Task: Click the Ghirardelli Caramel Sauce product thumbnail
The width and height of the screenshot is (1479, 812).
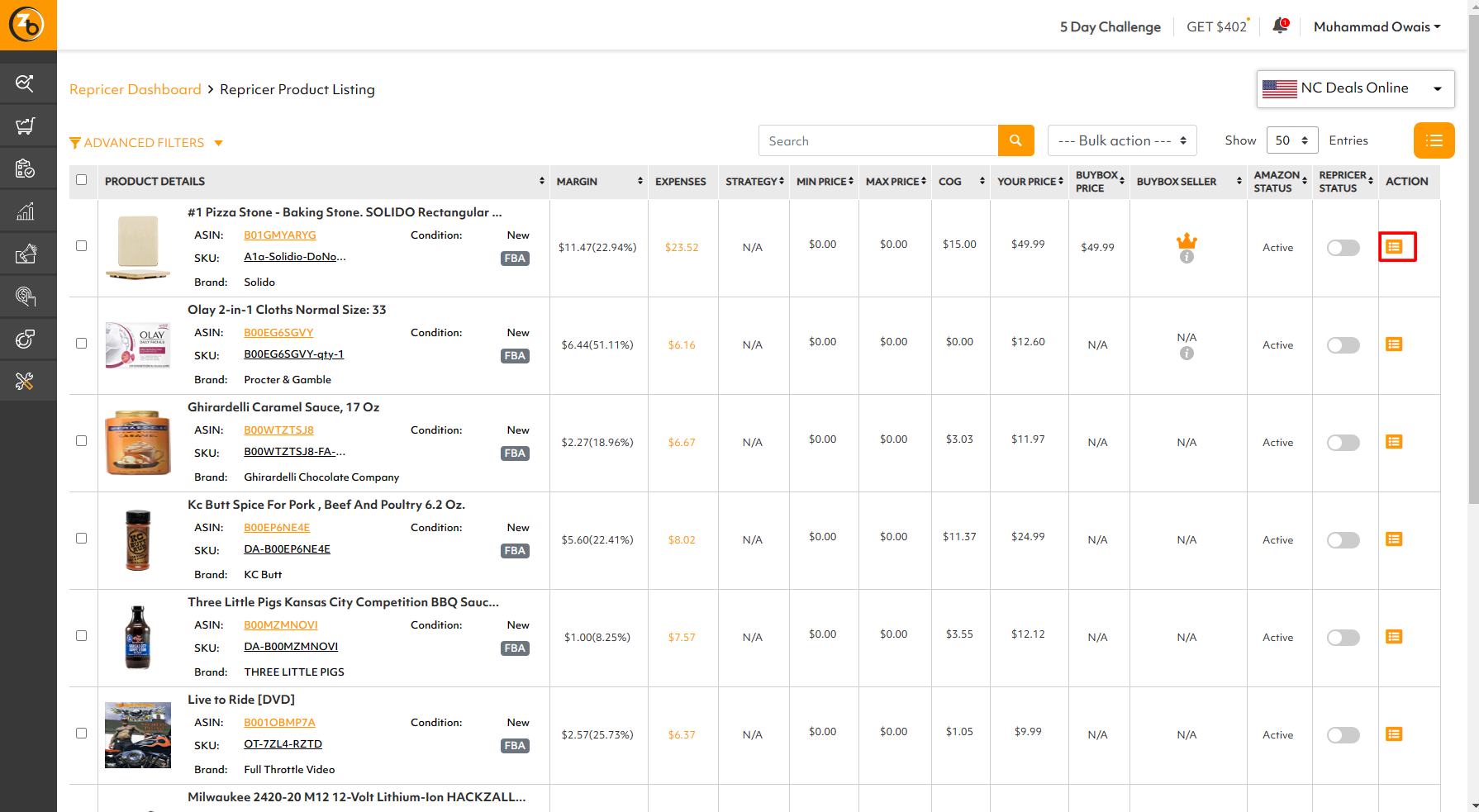Action: point(138,443)
